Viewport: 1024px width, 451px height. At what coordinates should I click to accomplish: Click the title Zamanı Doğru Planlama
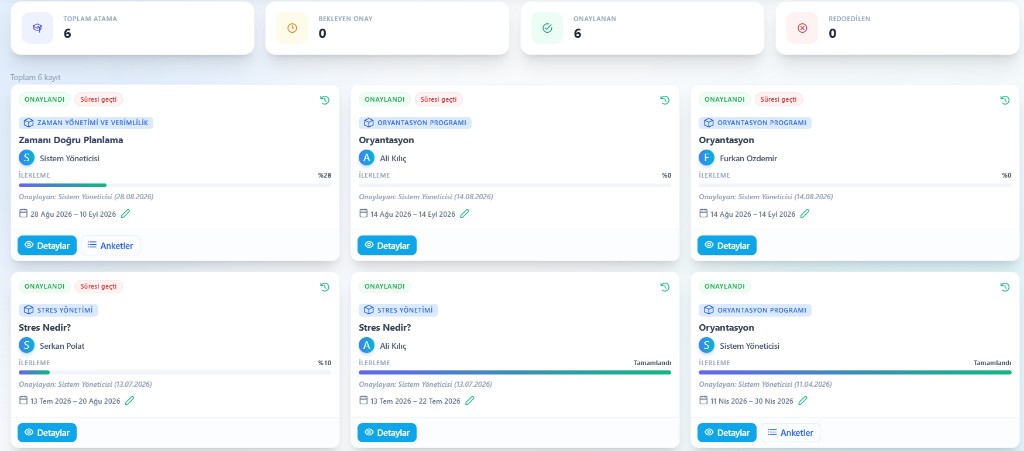click(71, 140)
